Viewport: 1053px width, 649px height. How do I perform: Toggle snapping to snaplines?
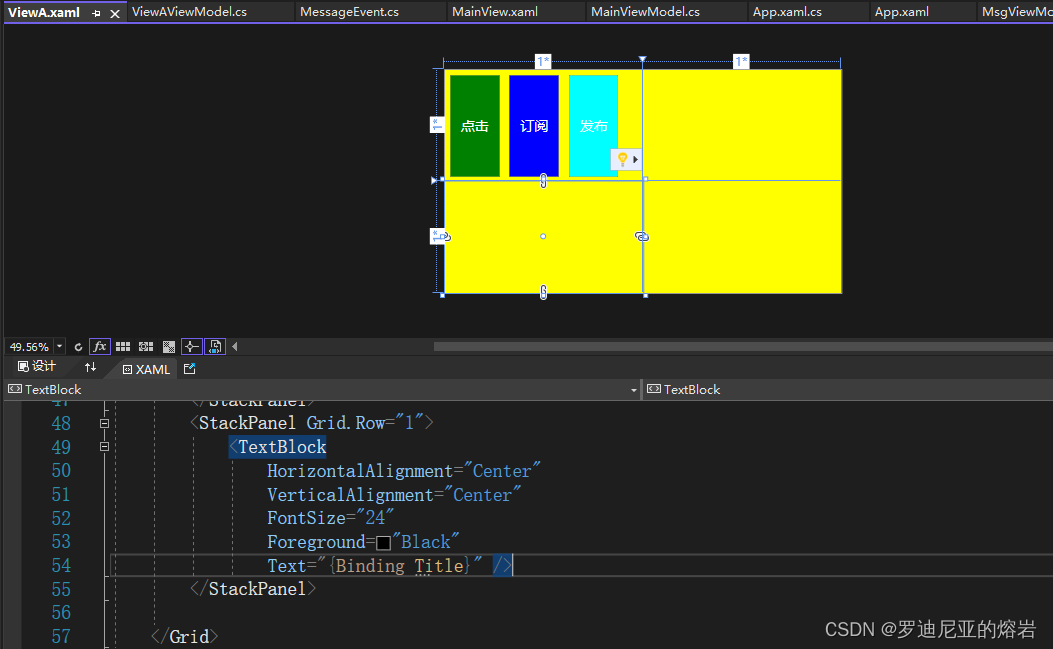coord(191,347)
